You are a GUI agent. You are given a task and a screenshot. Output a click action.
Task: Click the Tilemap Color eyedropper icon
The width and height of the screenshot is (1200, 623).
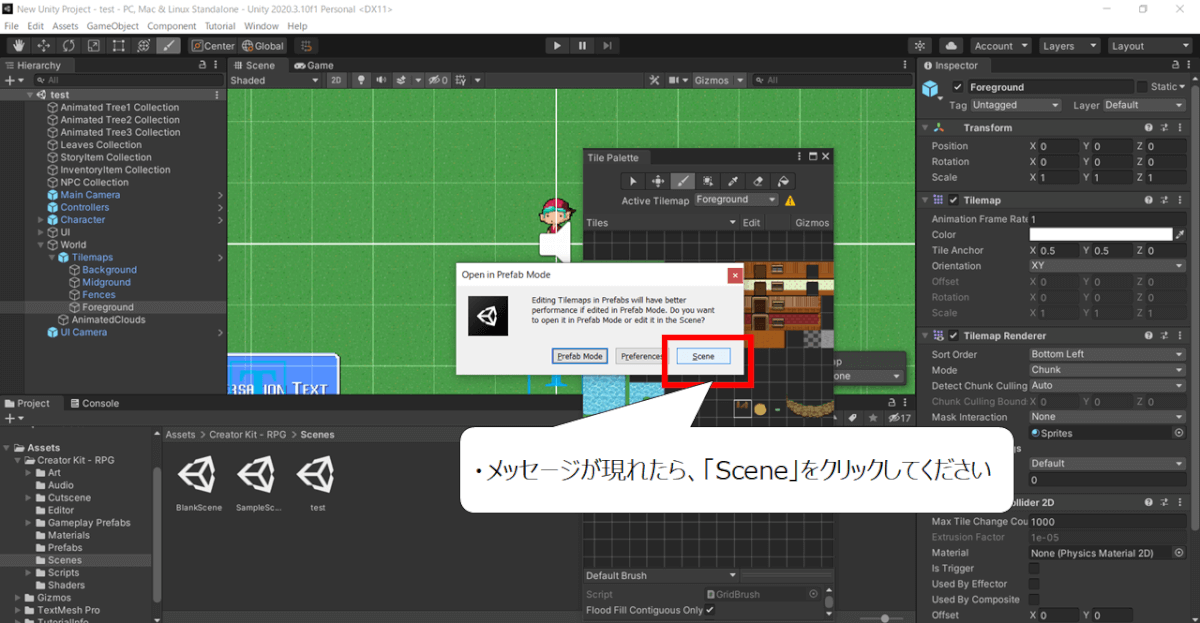point(1180,235)
